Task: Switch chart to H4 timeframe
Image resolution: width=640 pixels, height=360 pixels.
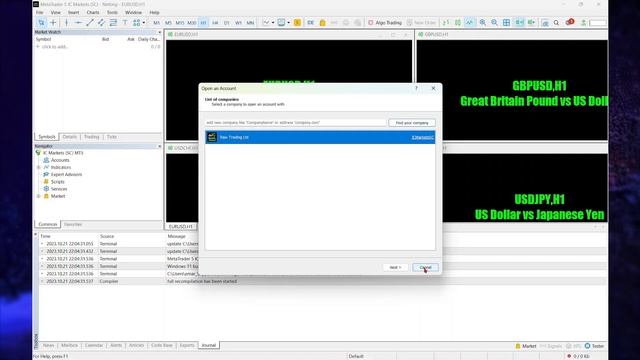Action: tap(215, 23)
